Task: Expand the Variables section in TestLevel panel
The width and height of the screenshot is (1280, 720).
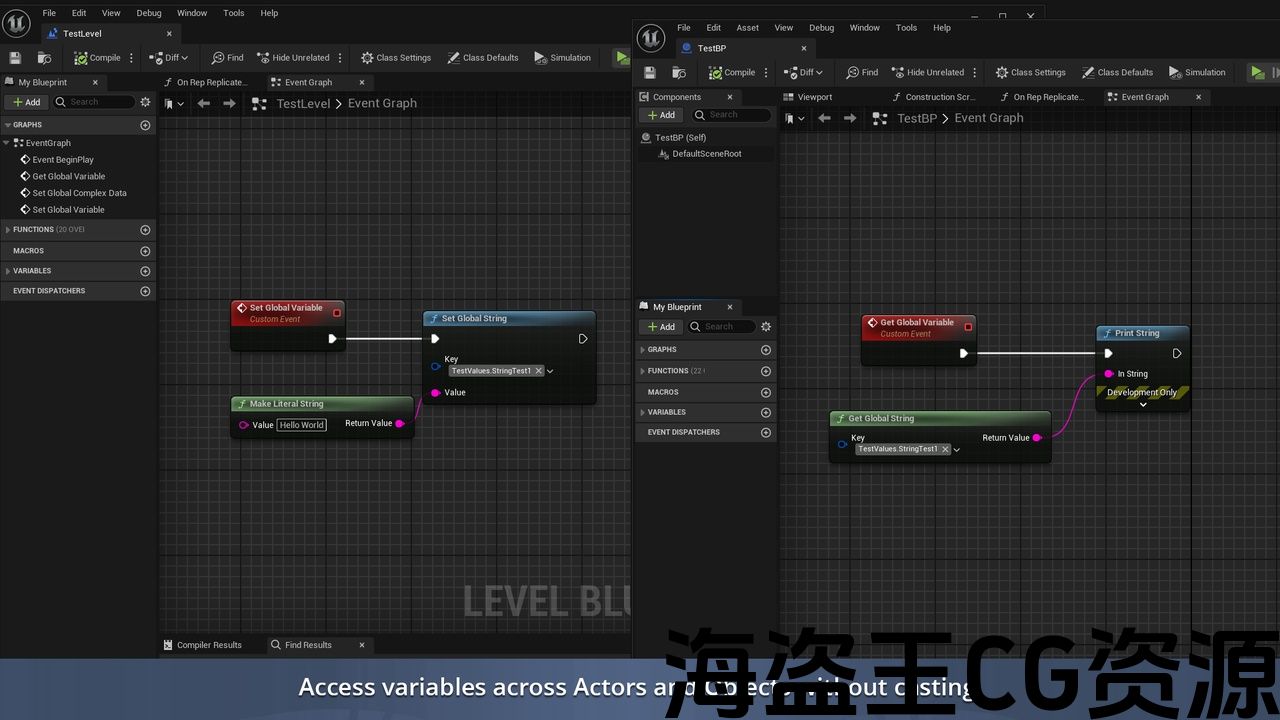Action: (x=8, y=271)
